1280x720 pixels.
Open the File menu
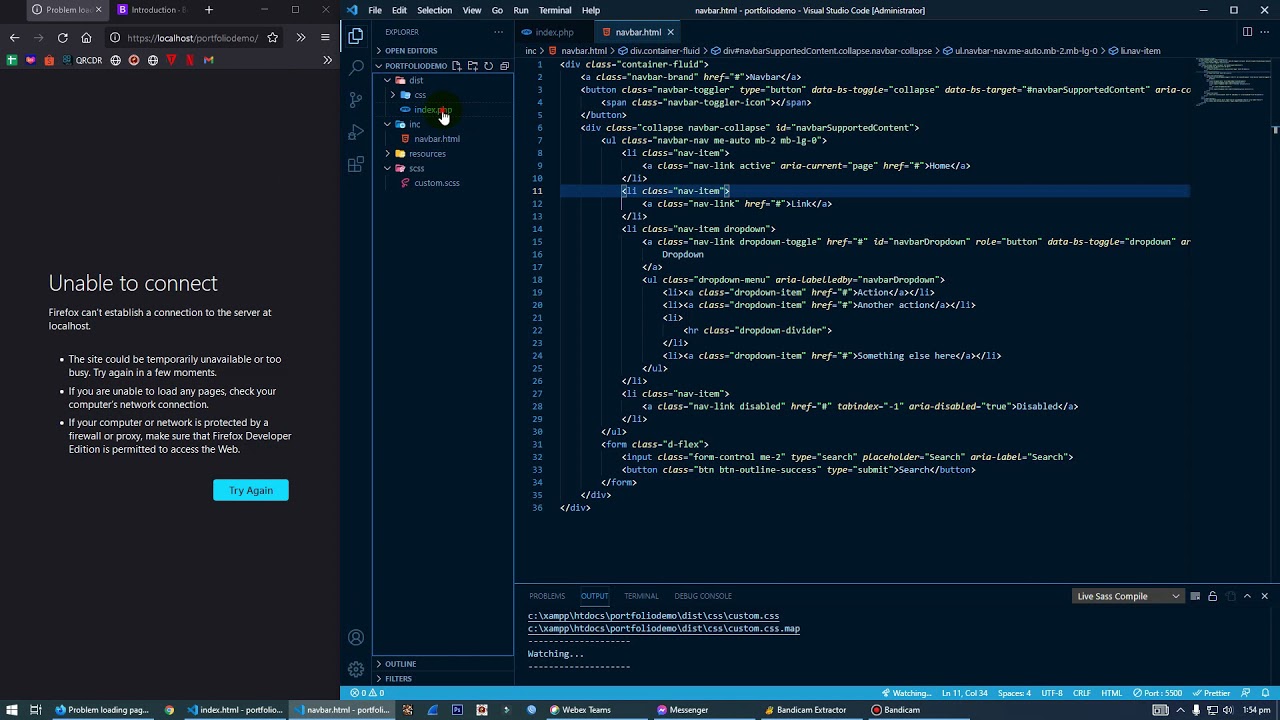[374, 10]
